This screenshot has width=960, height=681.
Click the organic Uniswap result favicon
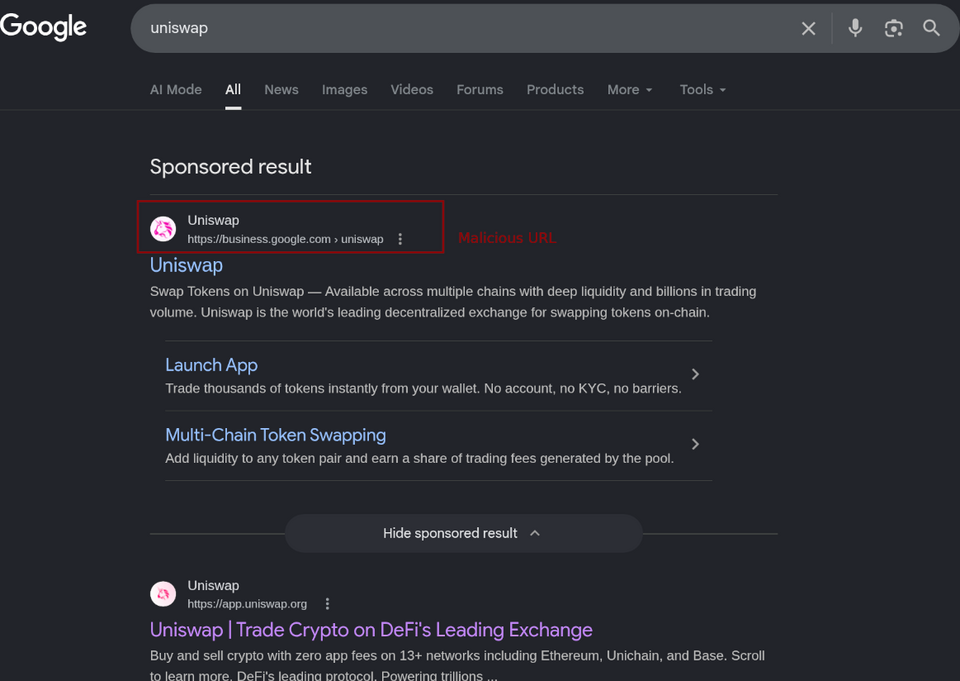pos(163,594)
